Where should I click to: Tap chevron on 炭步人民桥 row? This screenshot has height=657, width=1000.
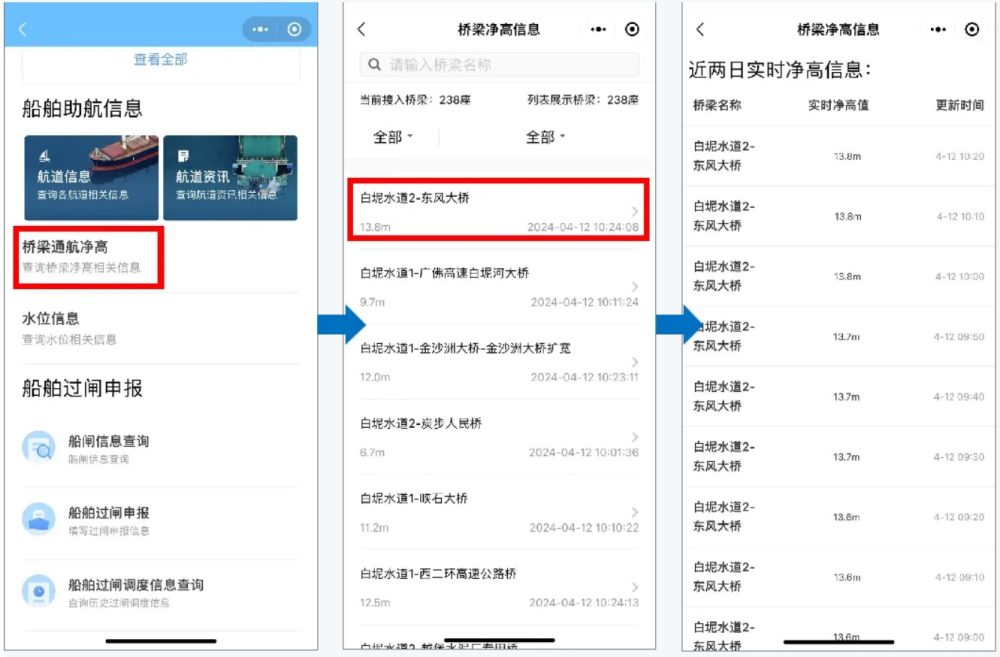(635, 437)
